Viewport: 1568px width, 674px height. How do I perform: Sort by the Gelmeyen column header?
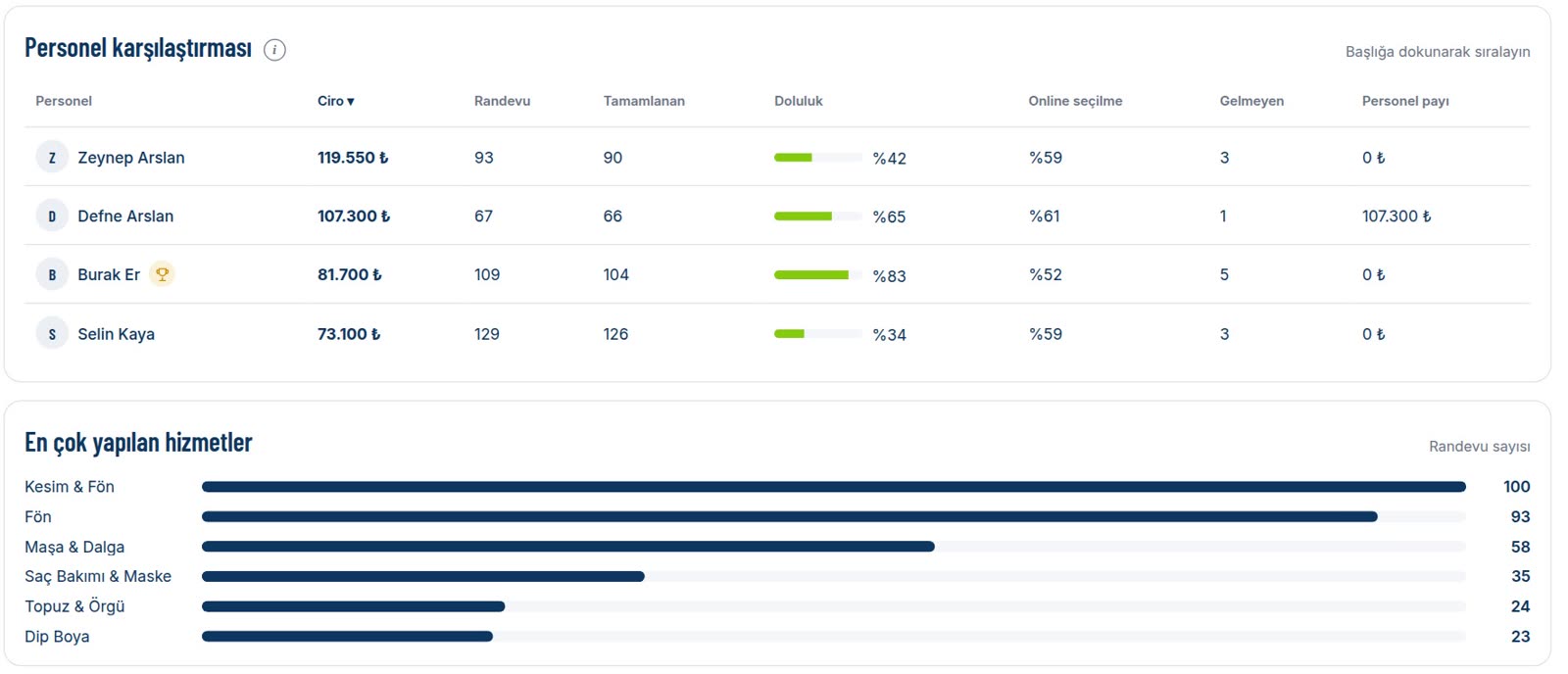point(1251,101)
